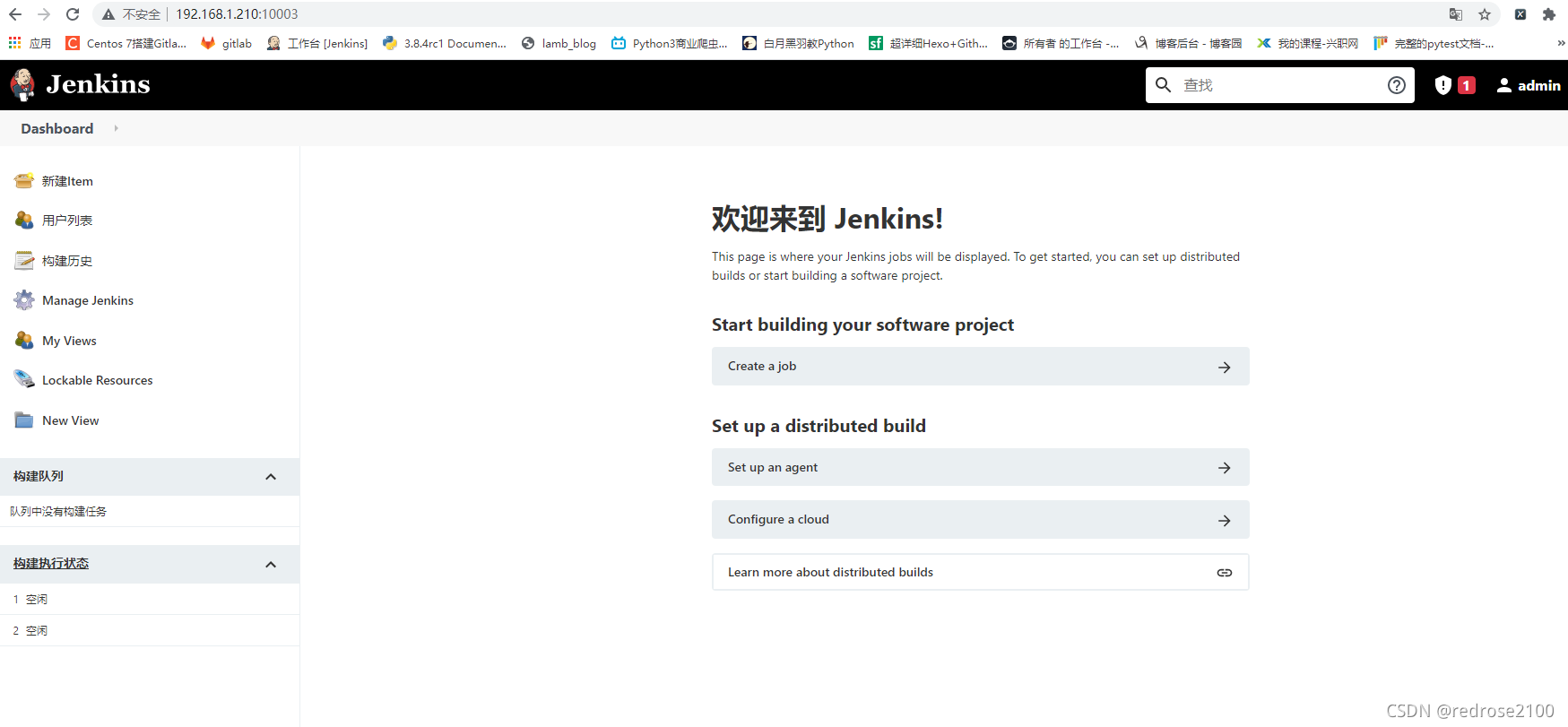This screenshot has width=1568, height=727.
Task: Click the Create a job button
Action: point(980,367)
